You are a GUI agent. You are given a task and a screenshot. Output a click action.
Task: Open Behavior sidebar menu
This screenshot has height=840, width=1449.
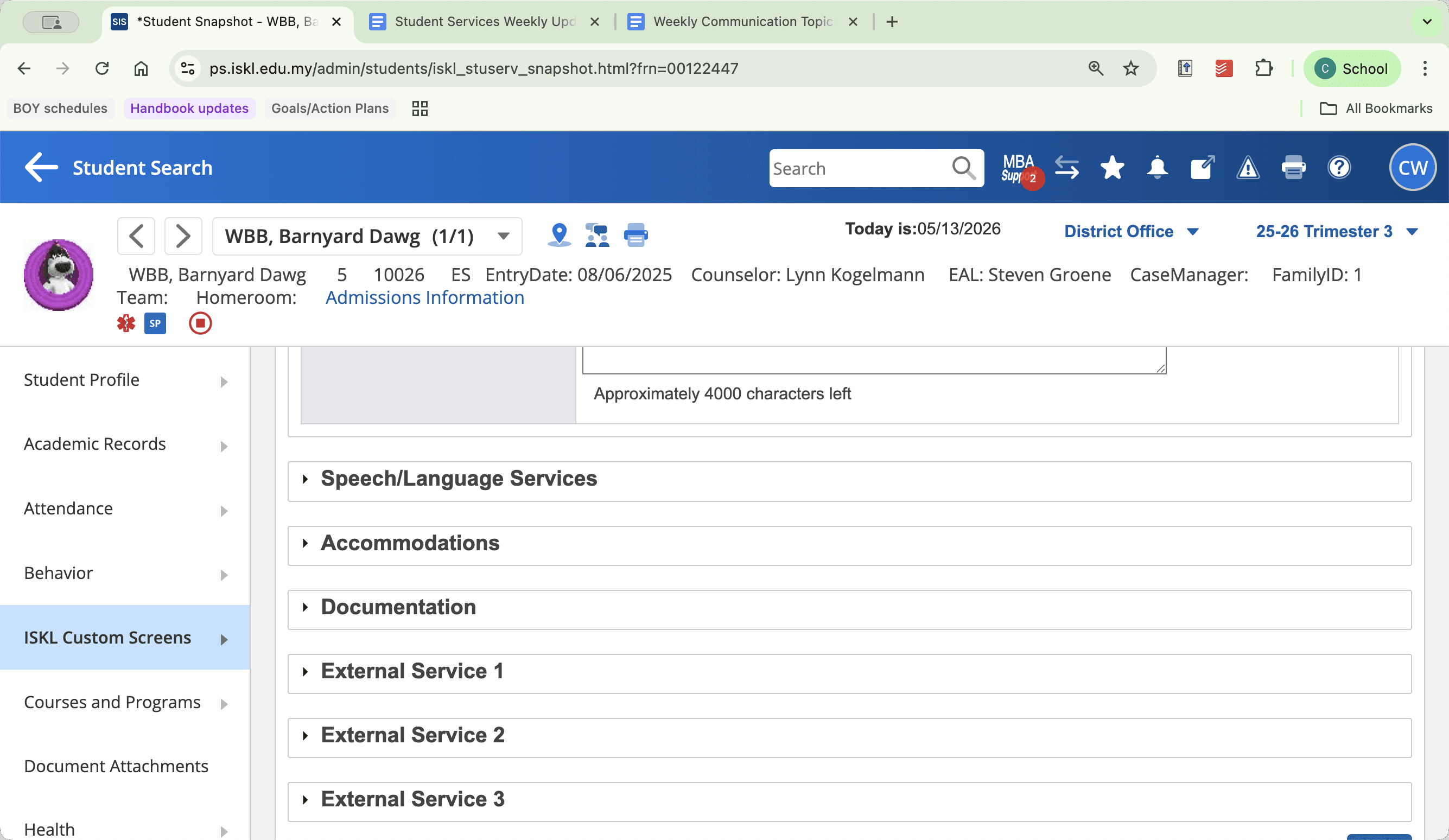click(x=125, y=573)
